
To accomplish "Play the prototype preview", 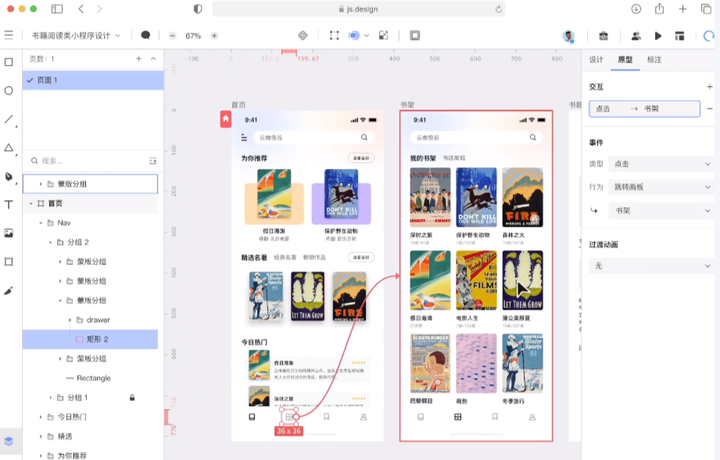I will tap(658, 36).
